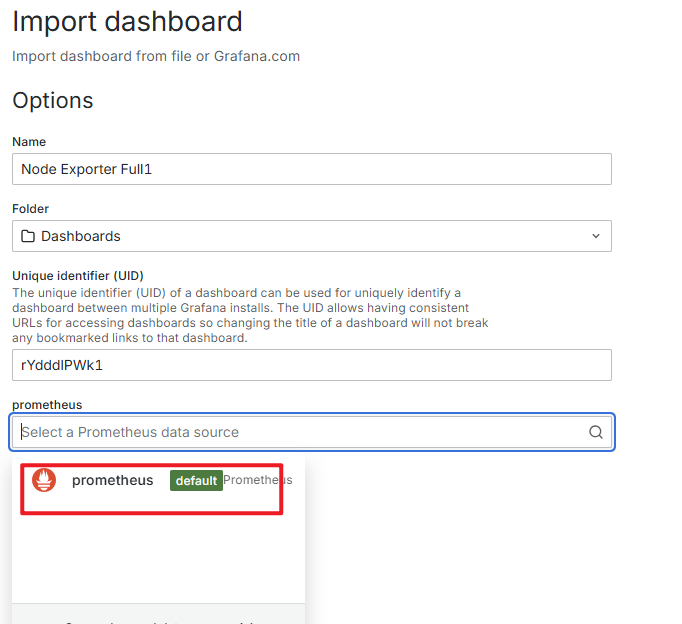
Task: Click the UID field containing rYdddlPWk1
Action: [x=312, y=365]
